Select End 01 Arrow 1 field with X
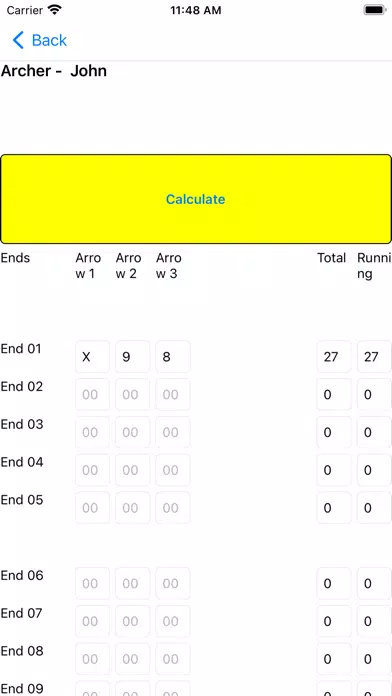This screenshot has height=696, width=392. [92, 356]
